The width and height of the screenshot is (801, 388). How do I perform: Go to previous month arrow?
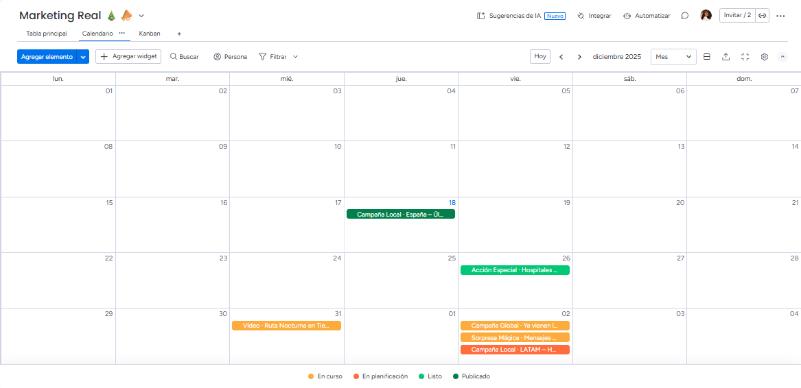(561, 57)
